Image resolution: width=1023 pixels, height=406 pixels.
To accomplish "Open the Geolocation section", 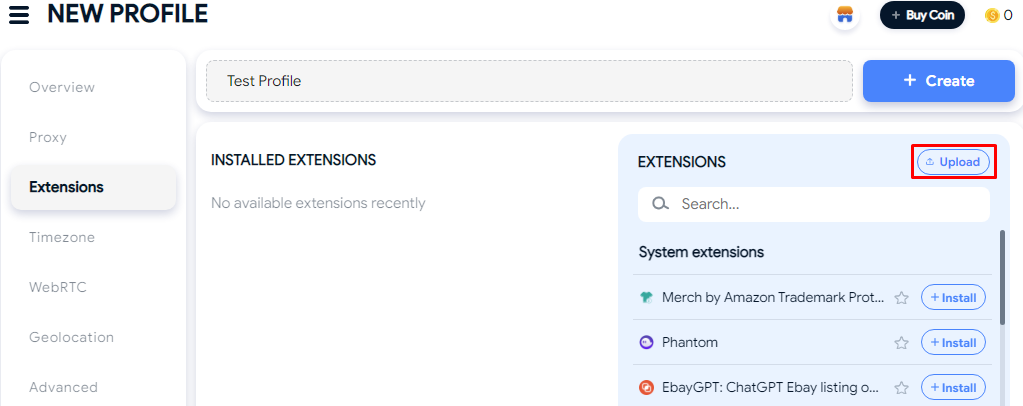I will 71,337.
